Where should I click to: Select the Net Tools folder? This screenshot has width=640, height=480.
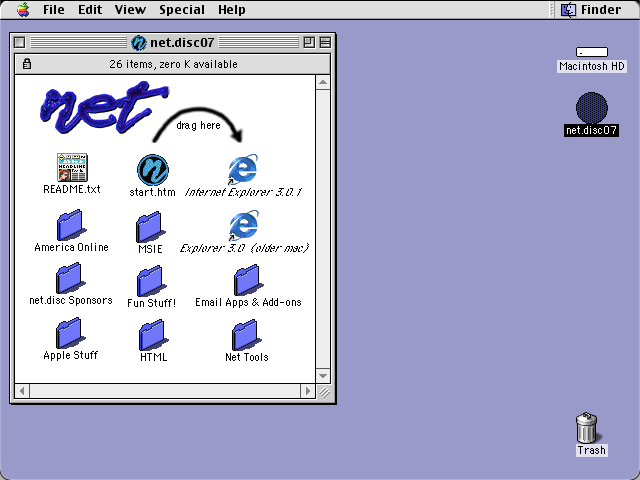tap(246, 335)
